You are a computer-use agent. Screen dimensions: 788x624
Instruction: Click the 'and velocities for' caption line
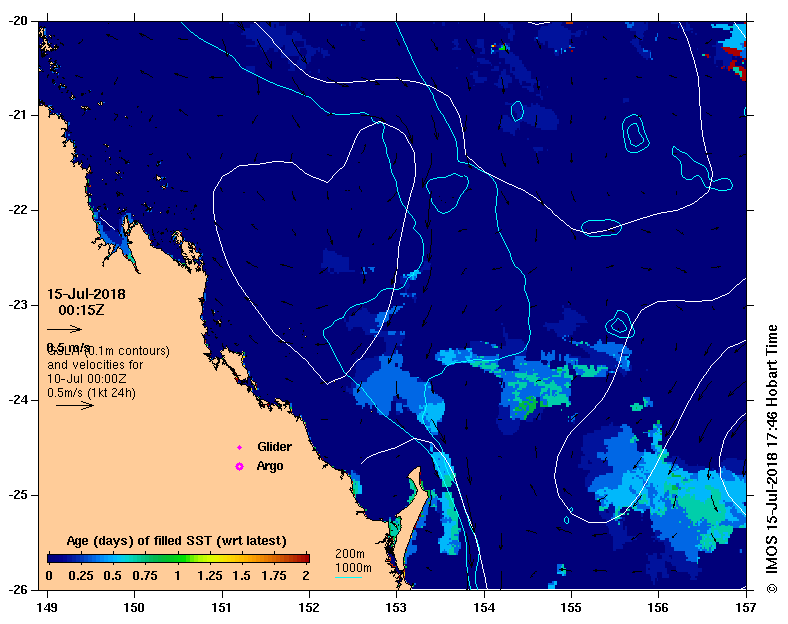[95, 364]
